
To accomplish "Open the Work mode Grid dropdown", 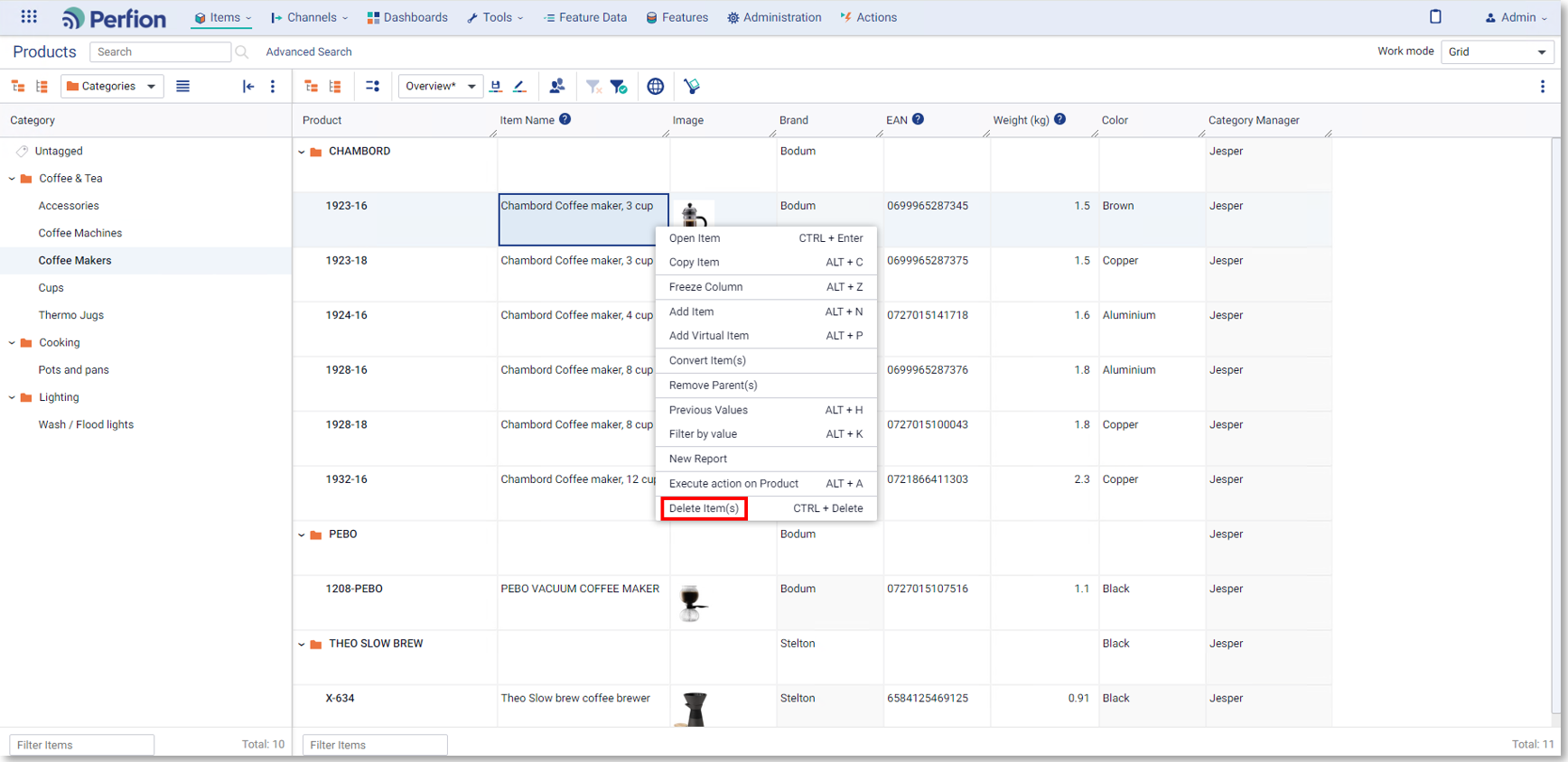I will [1497, 52].
